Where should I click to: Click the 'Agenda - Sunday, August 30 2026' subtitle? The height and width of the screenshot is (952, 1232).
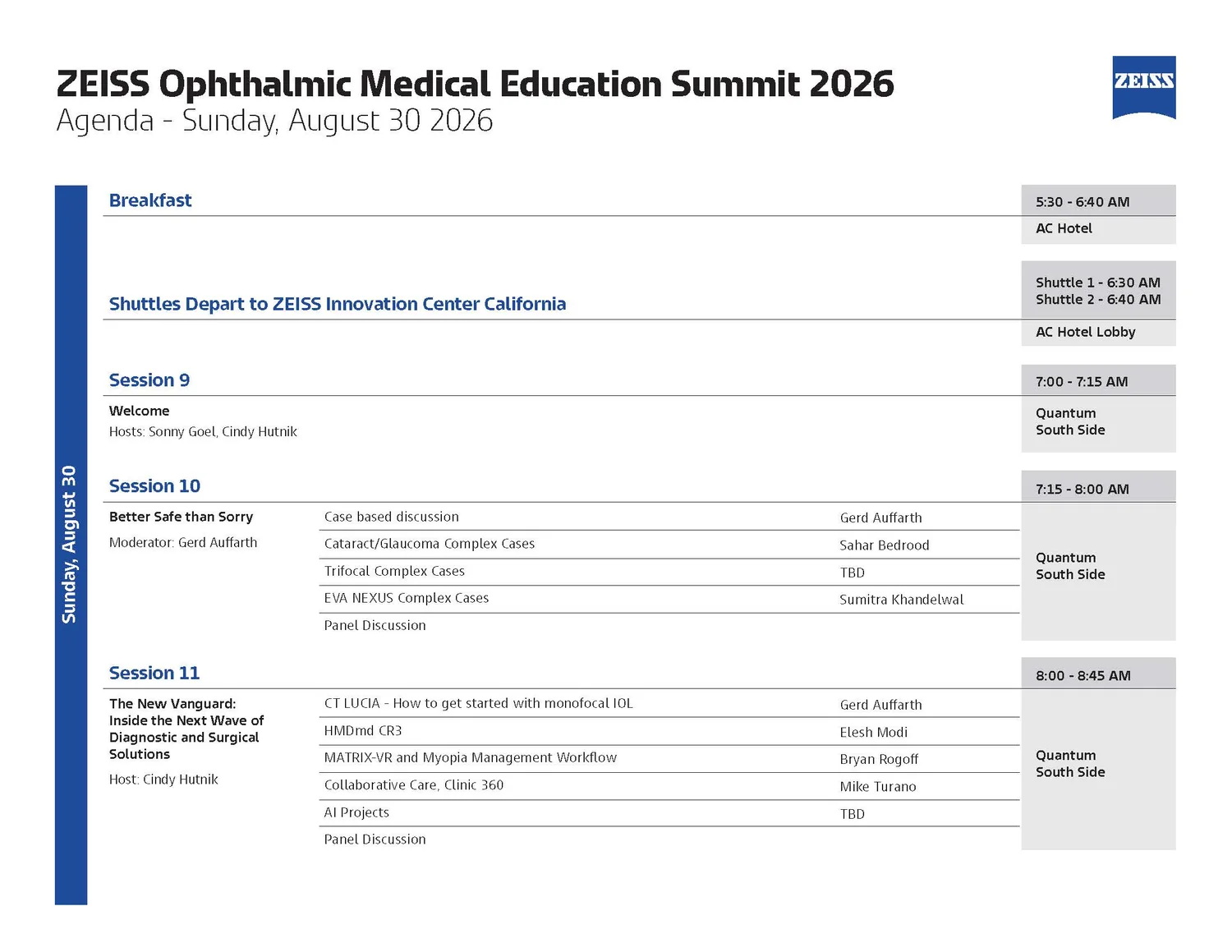274,121
